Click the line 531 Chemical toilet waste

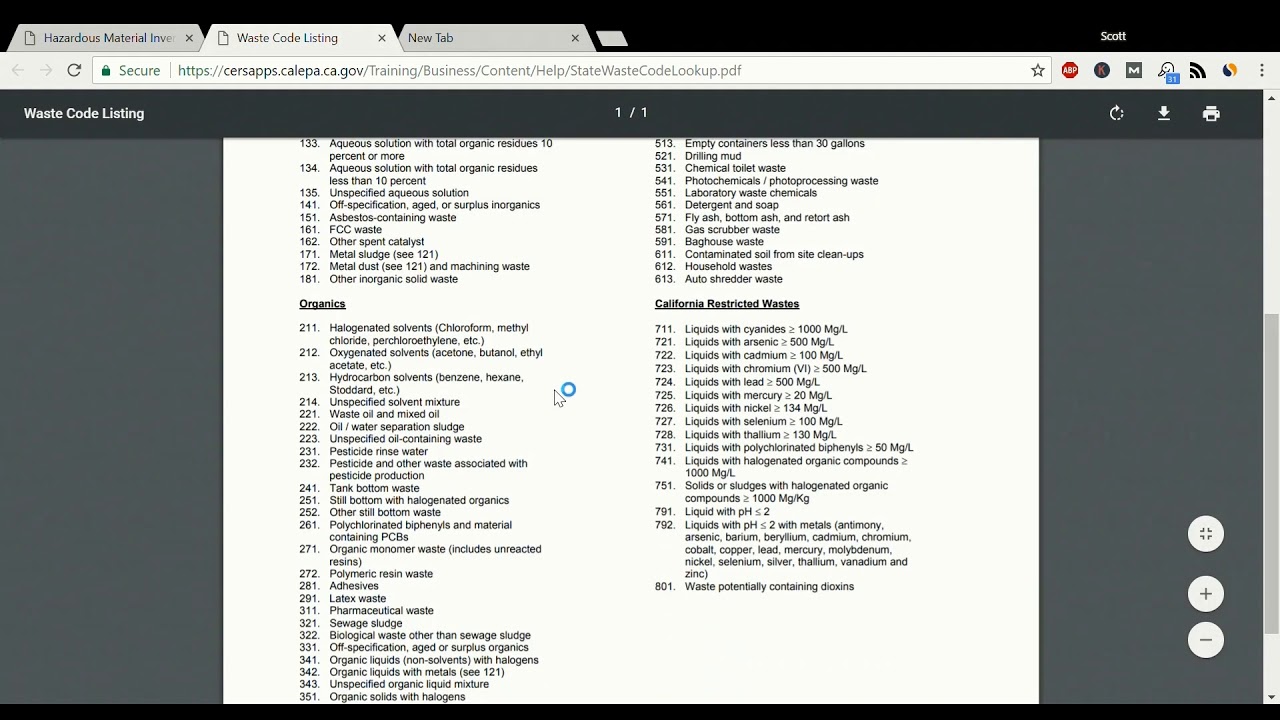coord(720,168)
